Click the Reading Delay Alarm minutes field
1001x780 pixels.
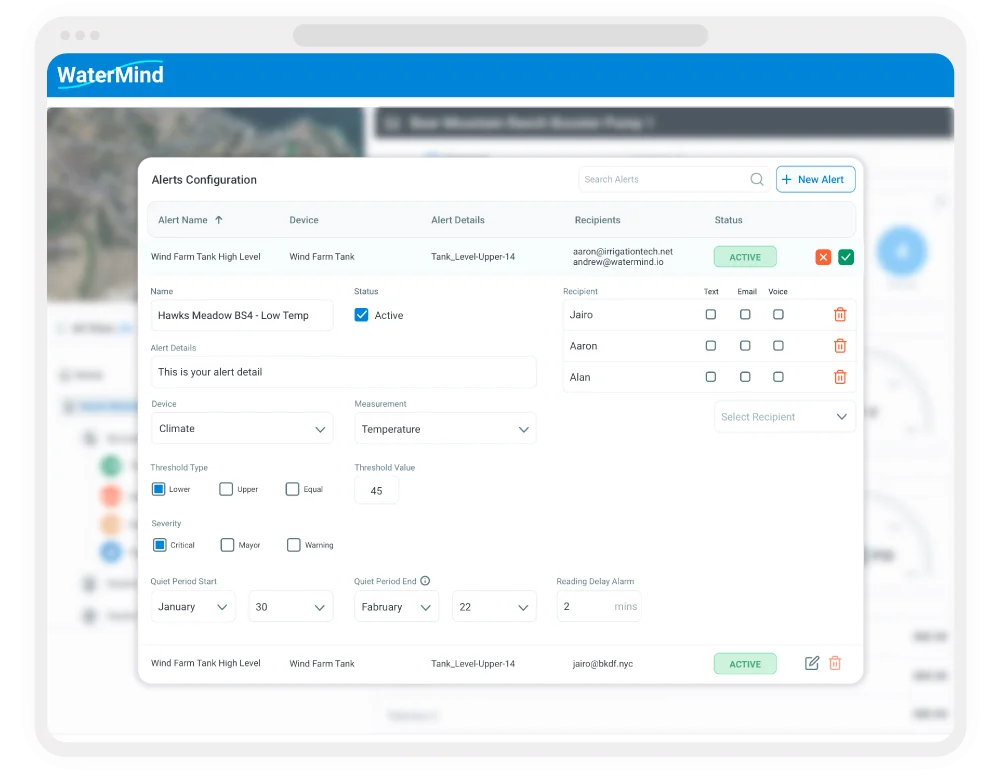[x=599, y=606]
